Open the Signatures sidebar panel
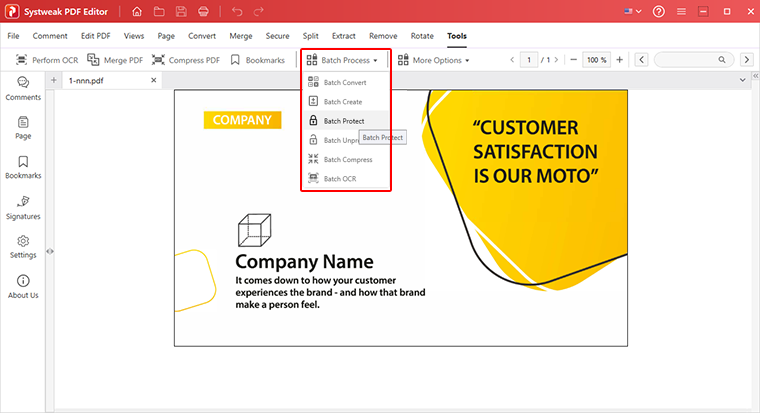Screen dimensions: 760x413 [x=23, y=207]
